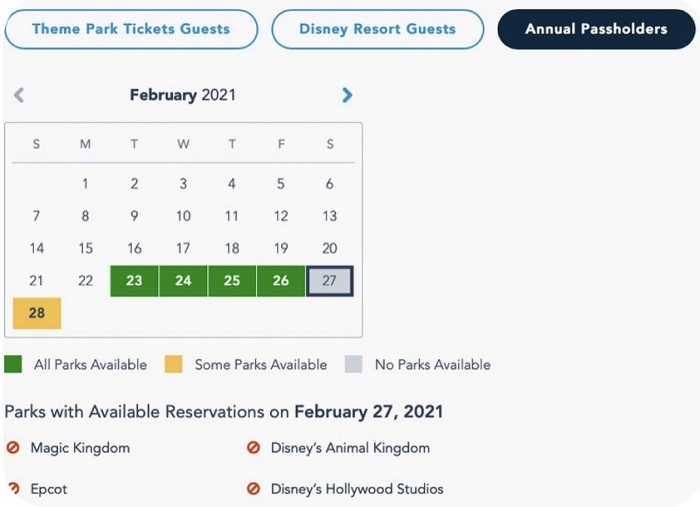Click unavailable icon beside Disney's Hollywood Studios
Viewport: 700px width, 507px height.
point(253,489)
